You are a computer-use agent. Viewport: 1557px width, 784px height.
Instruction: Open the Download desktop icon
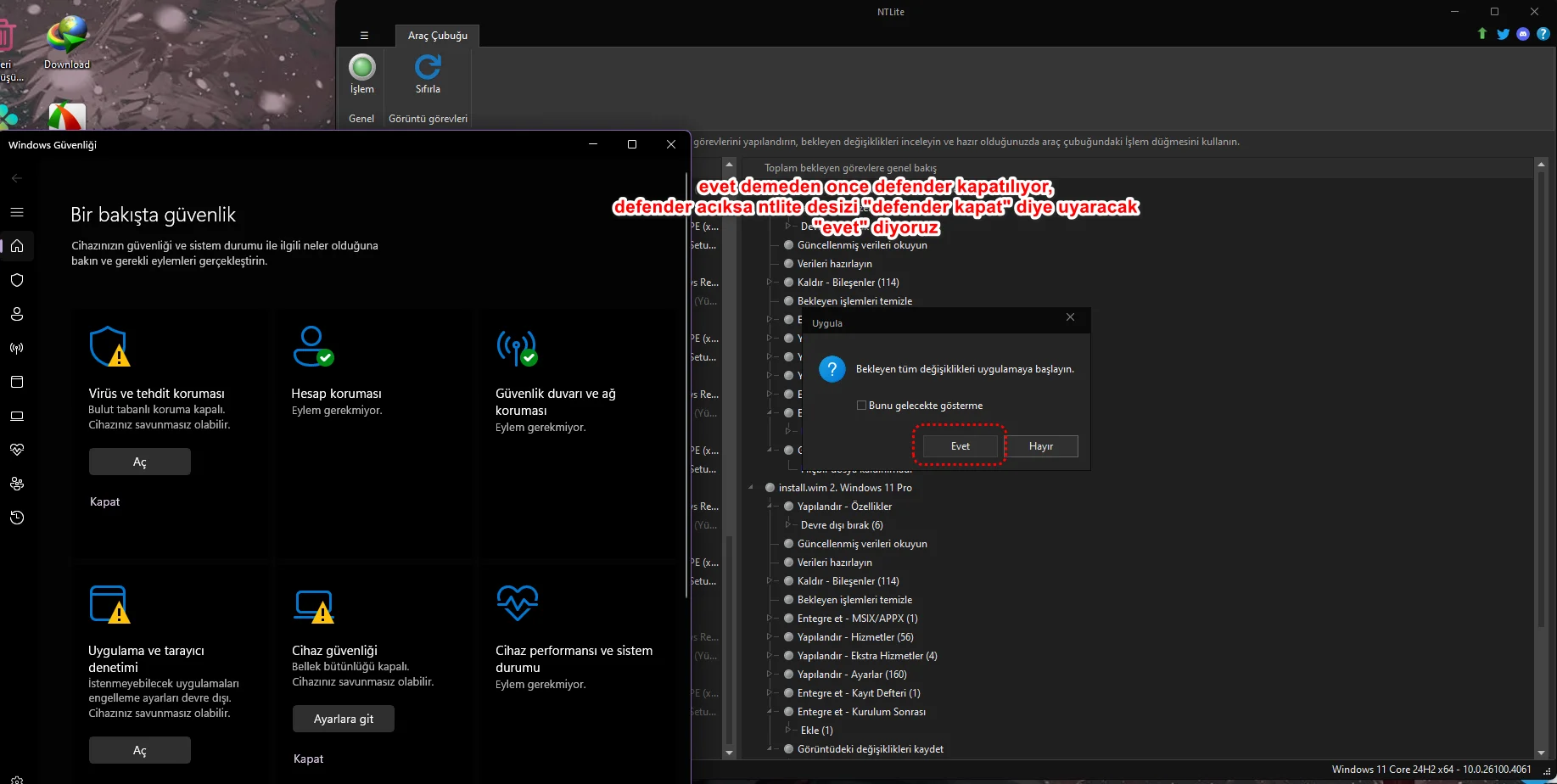click(67, 41)
